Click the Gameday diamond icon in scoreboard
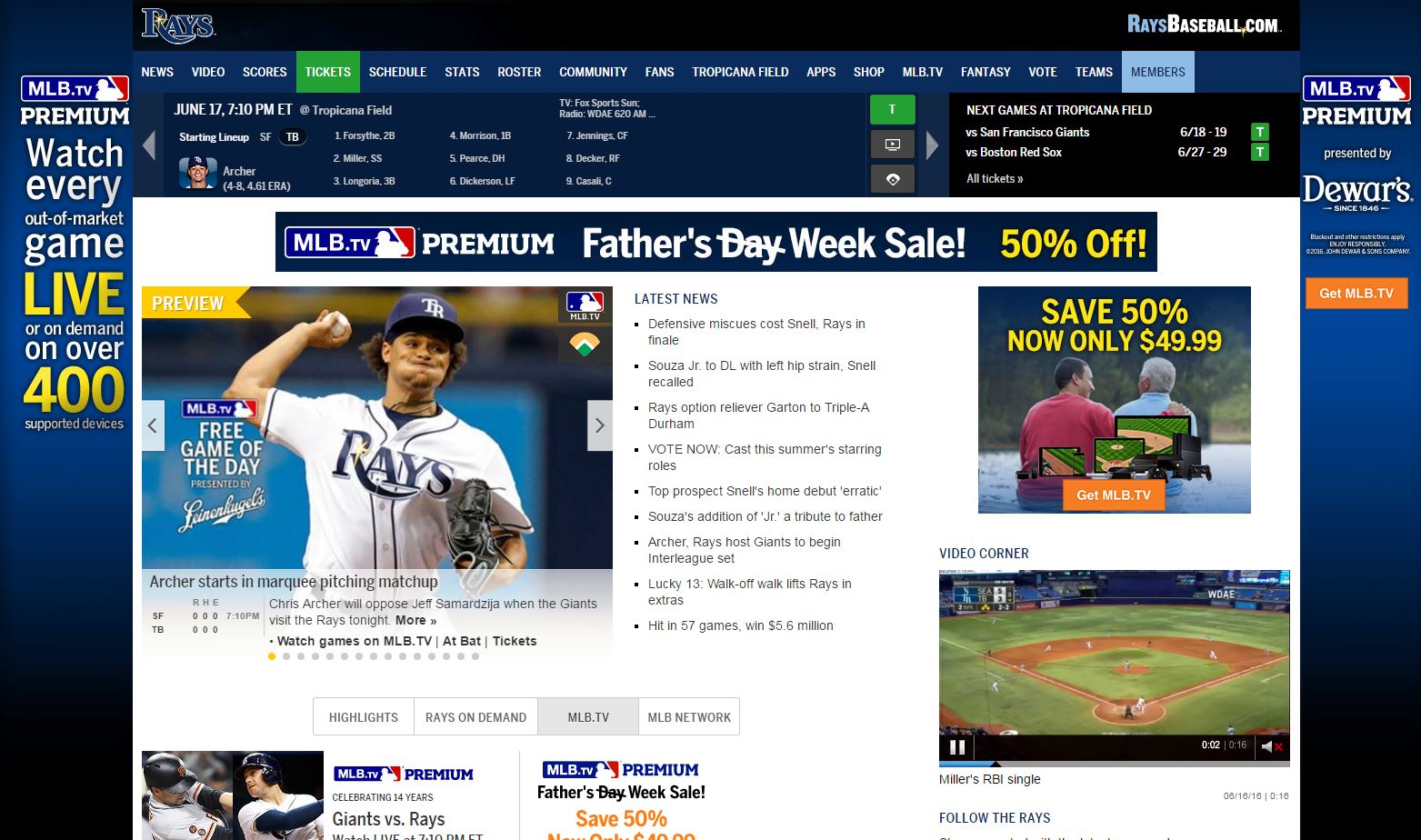This screenshot has height=840, width=1421. coord(892,179)
